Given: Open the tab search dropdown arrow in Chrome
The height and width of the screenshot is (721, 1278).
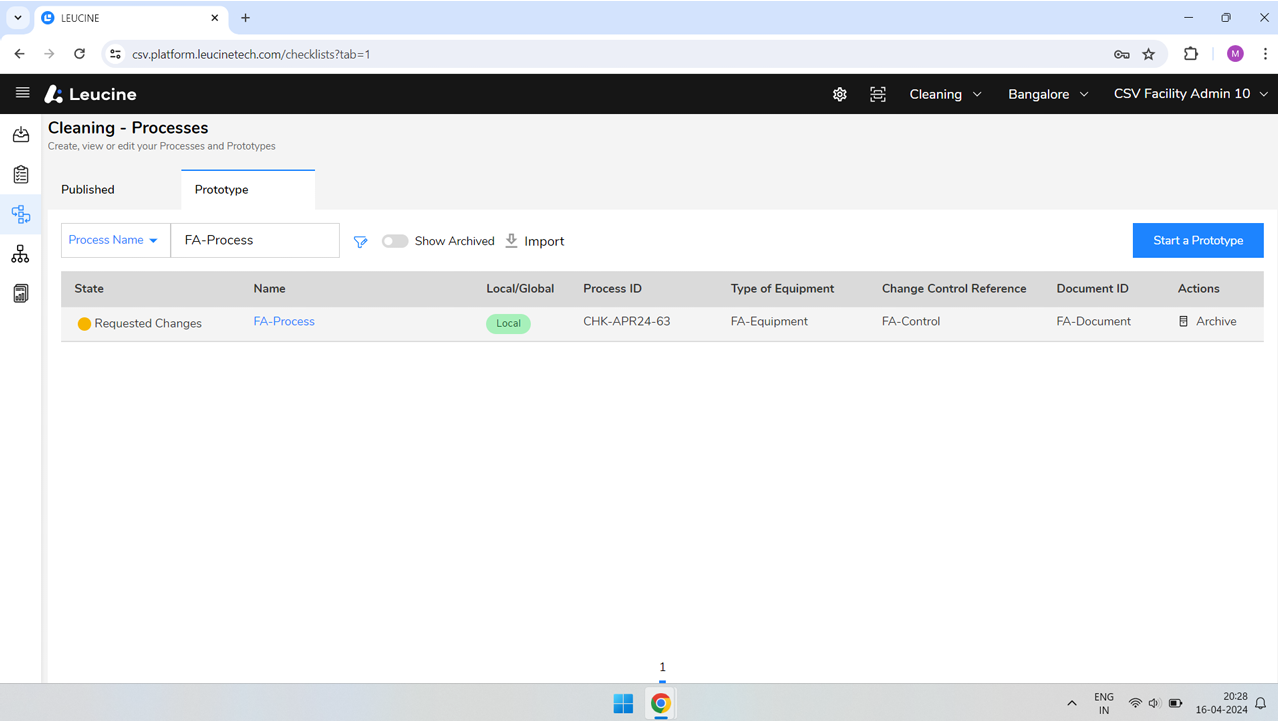Looking at the screenshot, I should [x=18, y=18].
